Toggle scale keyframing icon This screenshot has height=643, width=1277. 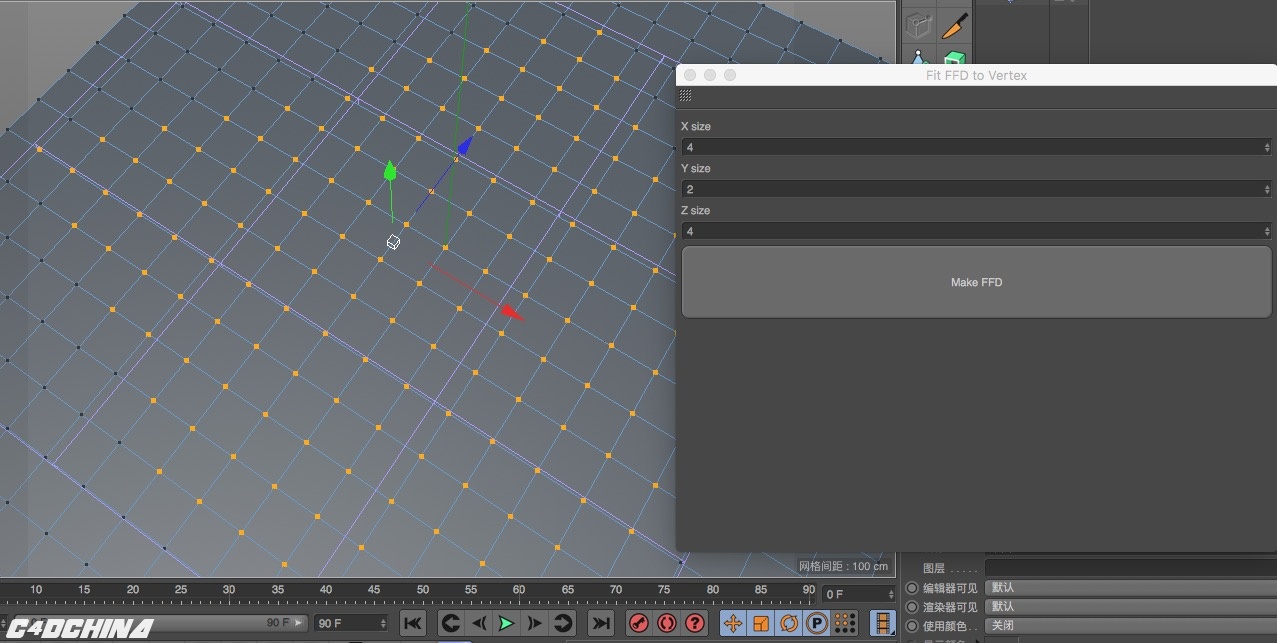[761, 623]
